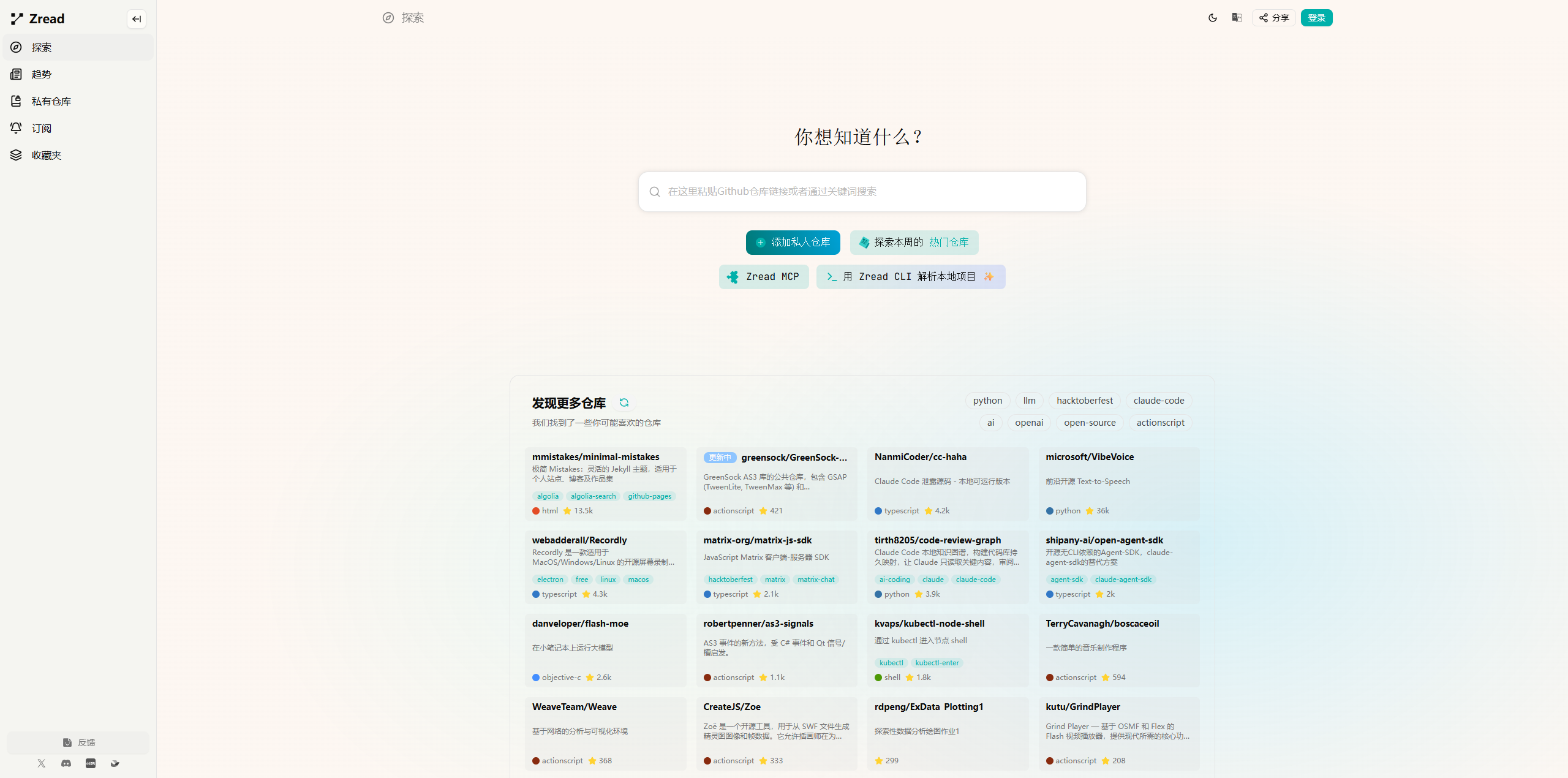Open the 热门仓库 weekly trending link
Viewport: 1568px width, 778px height.
(x=949, y=242)
